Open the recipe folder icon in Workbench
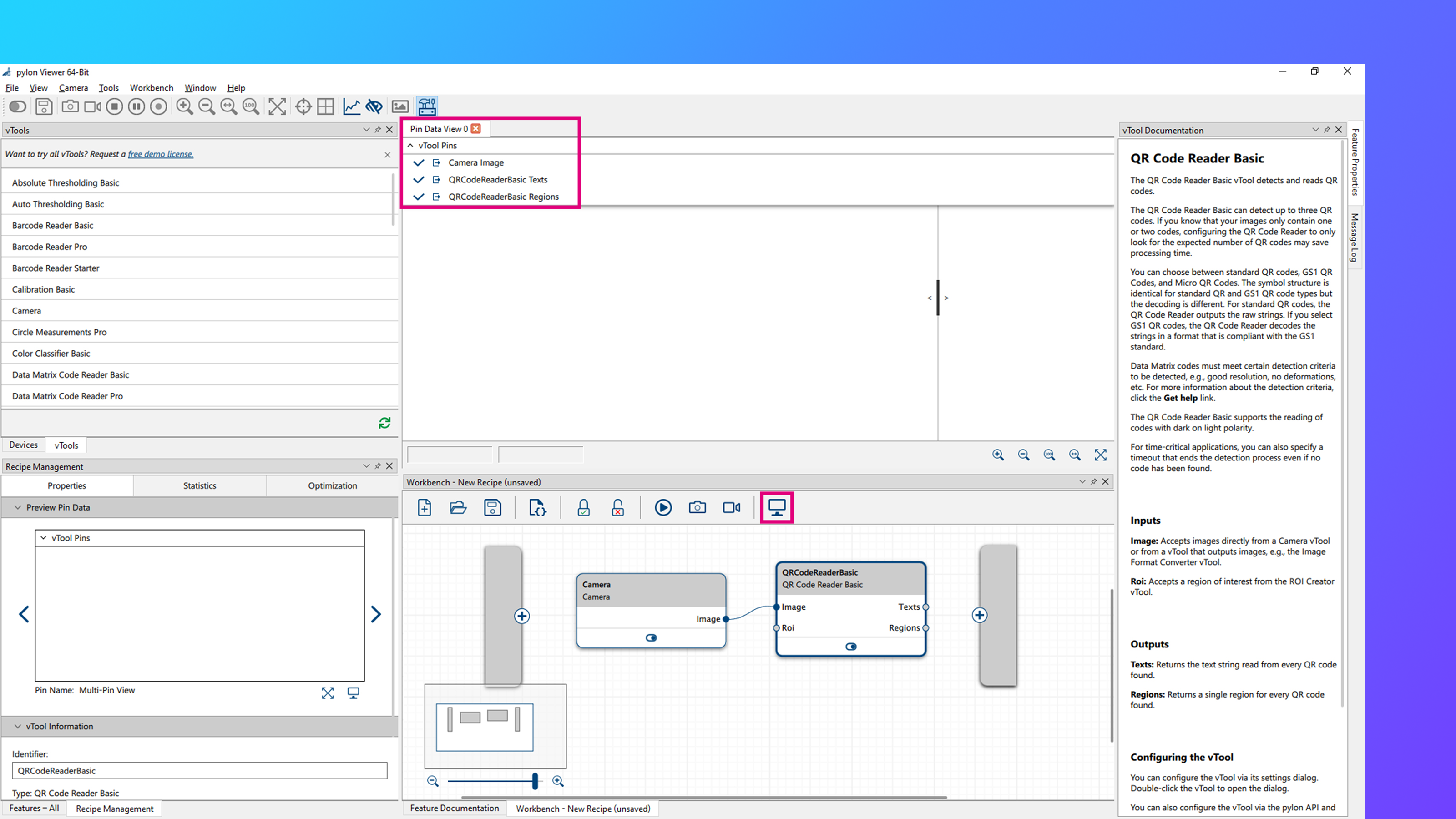This screenshot has width=1456, height=819. [x=458, y=507]
